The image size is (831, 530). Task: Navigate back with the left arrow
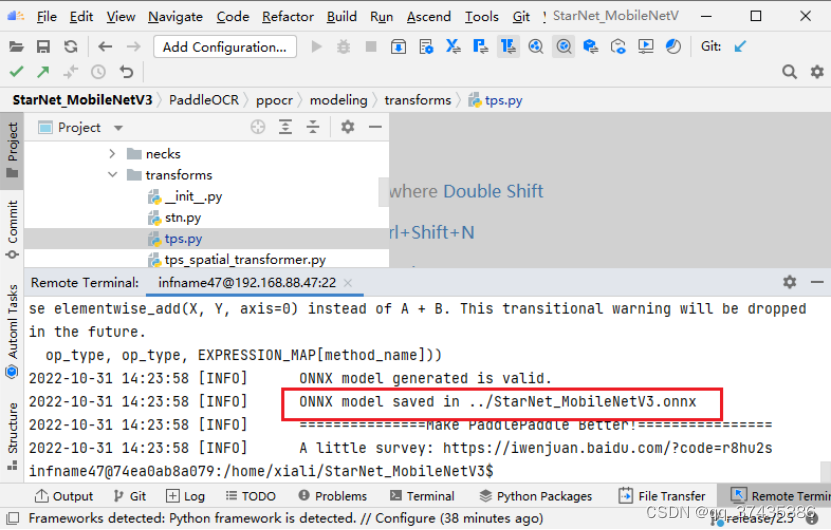[105, 47]
